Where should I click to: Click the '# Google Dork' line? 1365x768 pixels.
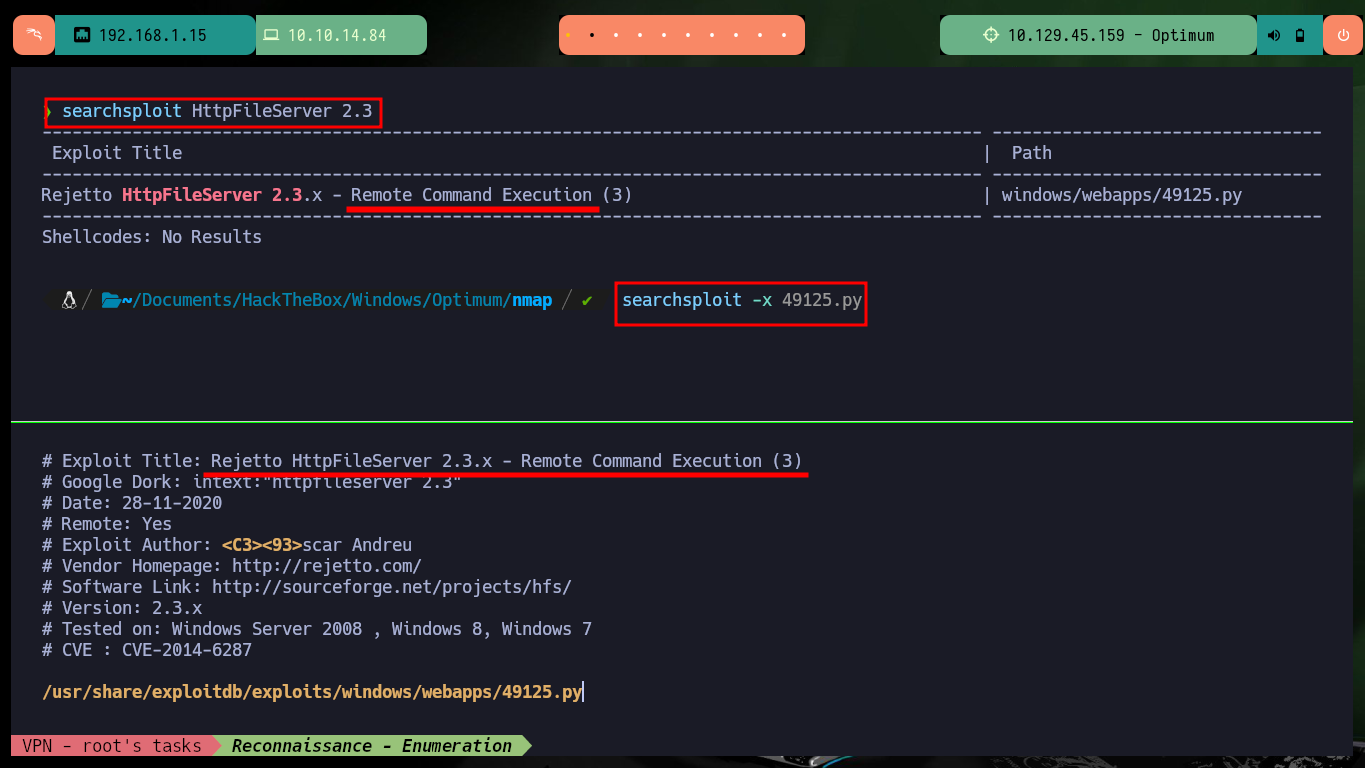pyautogui.click(x=252, y=482)
